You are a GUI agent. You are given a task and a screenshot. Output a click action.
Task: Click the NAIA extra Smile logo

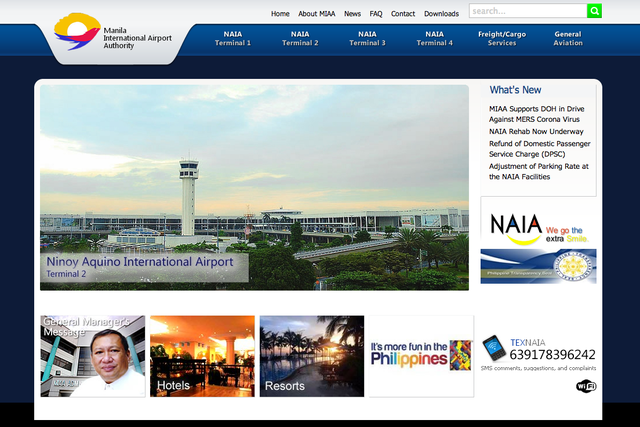tap(538, 229)
